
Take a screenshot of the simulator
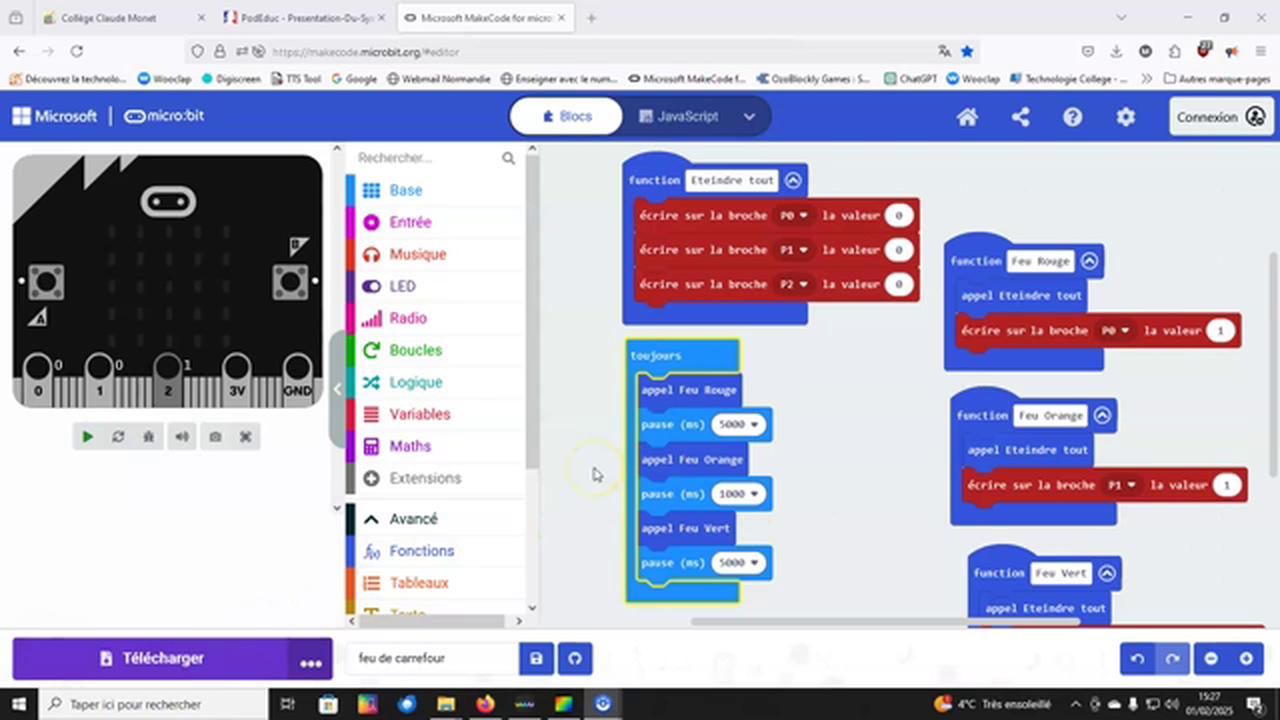point(214,436)
